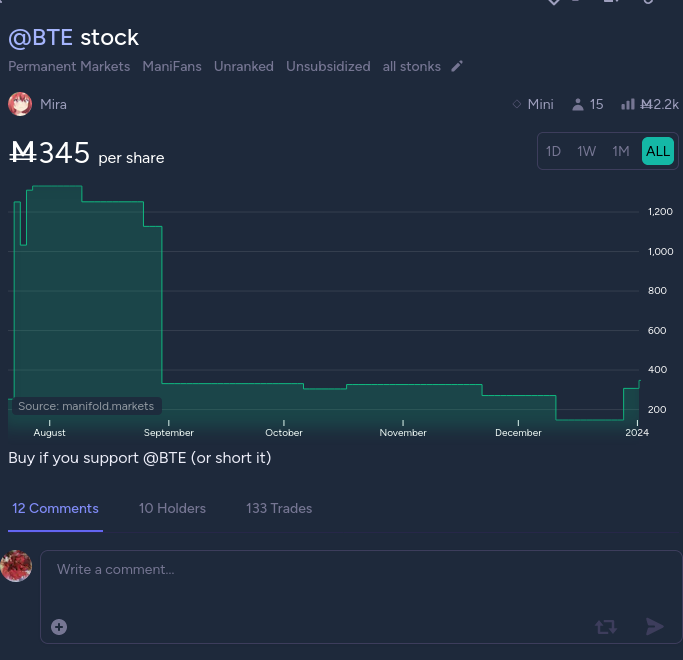Click the pencil edit topics icon

coord(456,66)
